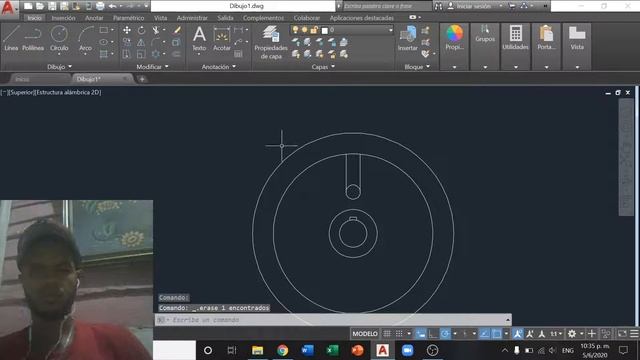The height and width of the screenshot is (360, 640).
Task: Switch to the Inserción ribbon tab
Action: (x=63, y=18)
